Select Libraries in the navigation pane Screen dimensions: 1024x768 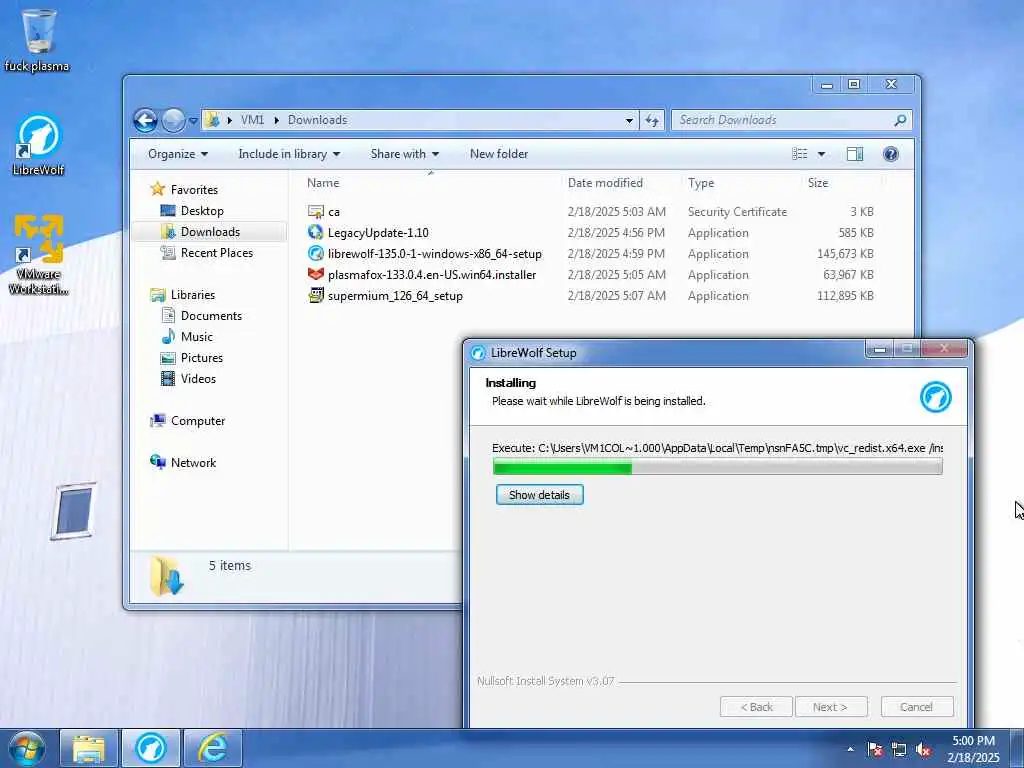(x=193, y=295)
